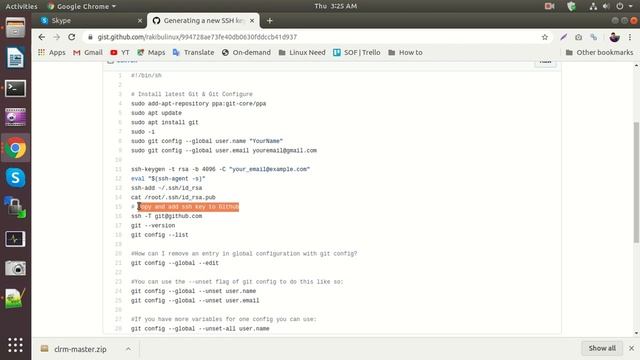Open network status in top bar
Screen dimensions: 640x360
click(593, 6)
